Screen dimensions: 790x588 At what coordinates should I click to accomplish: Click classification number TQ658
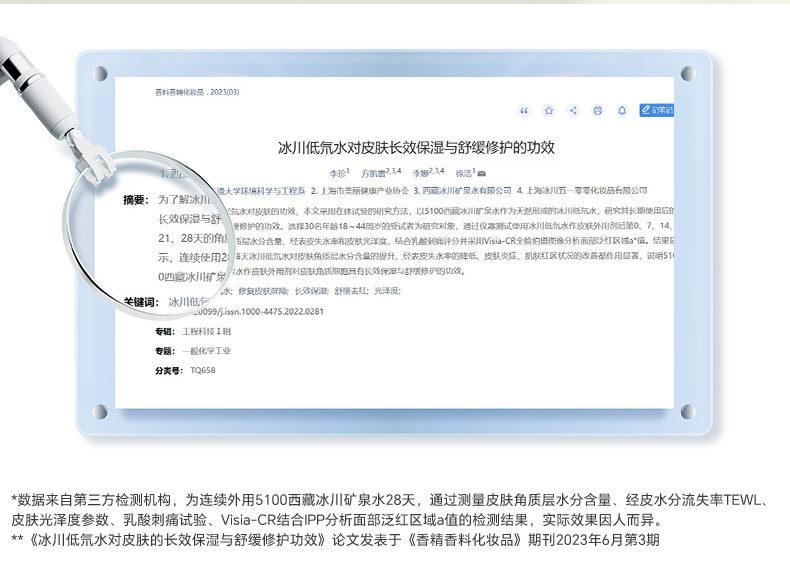coord(203,370)
